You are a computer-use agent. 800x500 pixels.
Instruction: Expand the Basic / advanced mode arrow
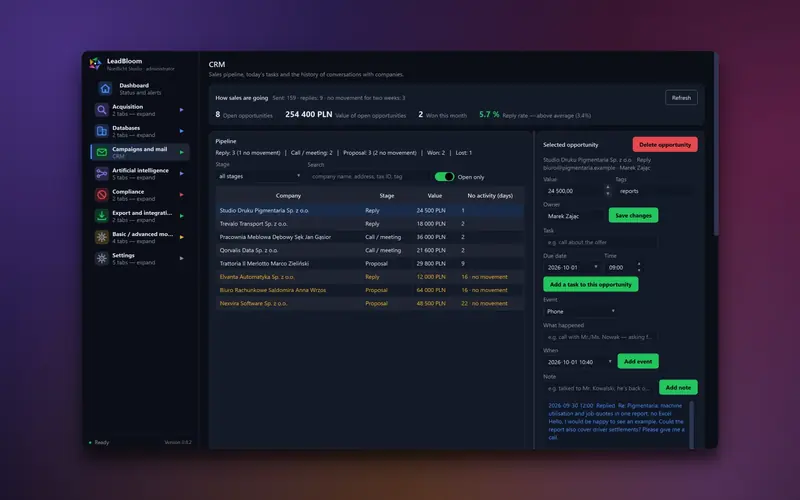181,237
